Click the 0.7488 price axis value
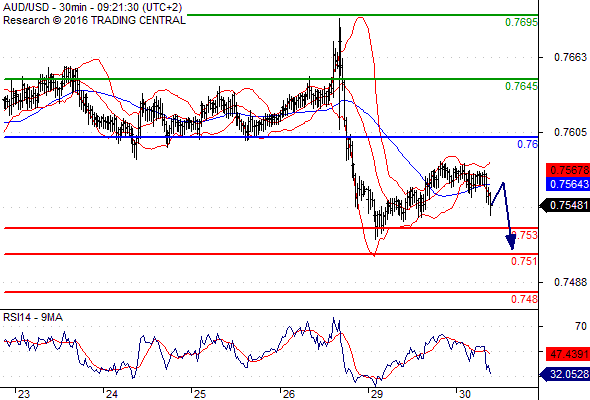590x400 pixels. coord(570,282)
